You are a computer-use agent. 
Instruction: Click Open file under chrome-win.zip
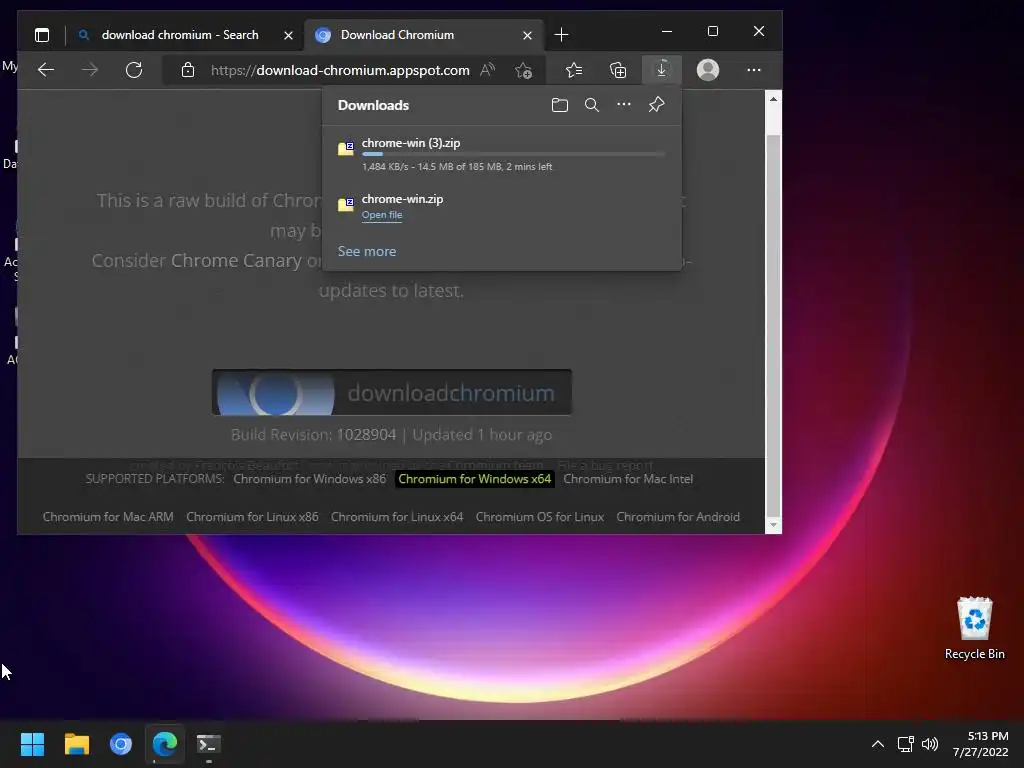tap(382, 215)
